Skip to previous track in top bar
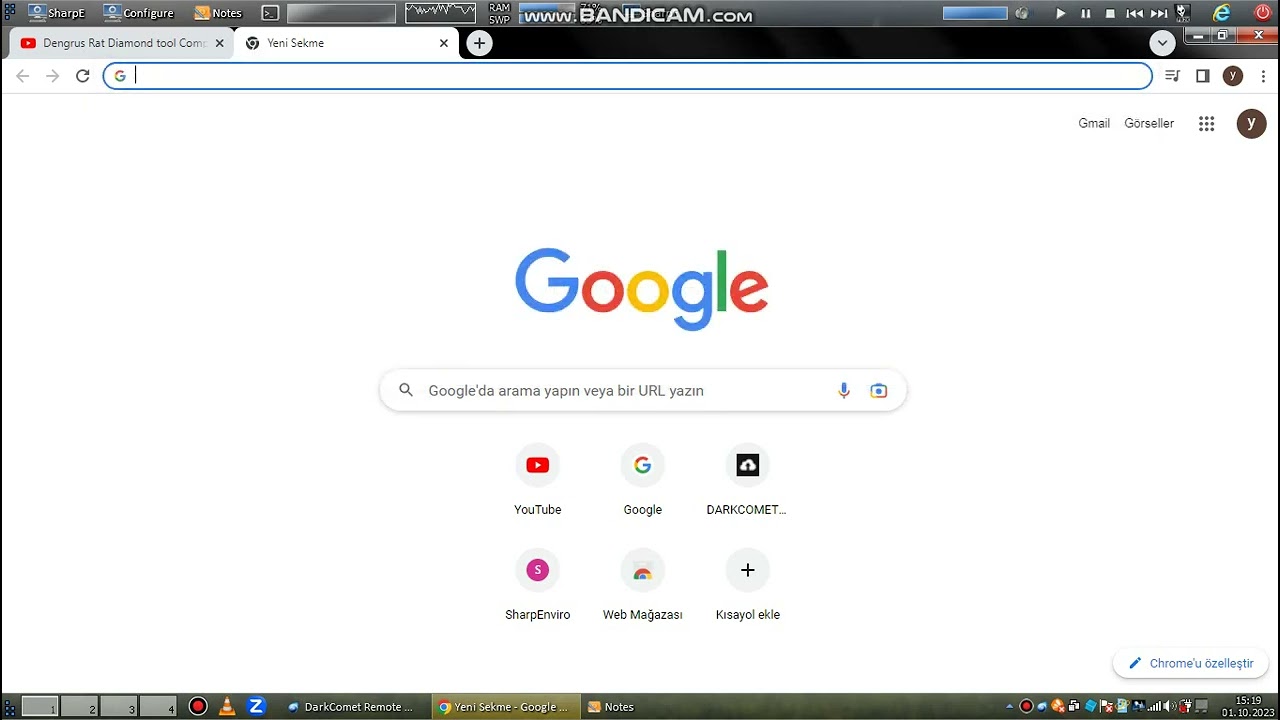Viewport: 1280px width, 720px height. [x=1134, y=13]
